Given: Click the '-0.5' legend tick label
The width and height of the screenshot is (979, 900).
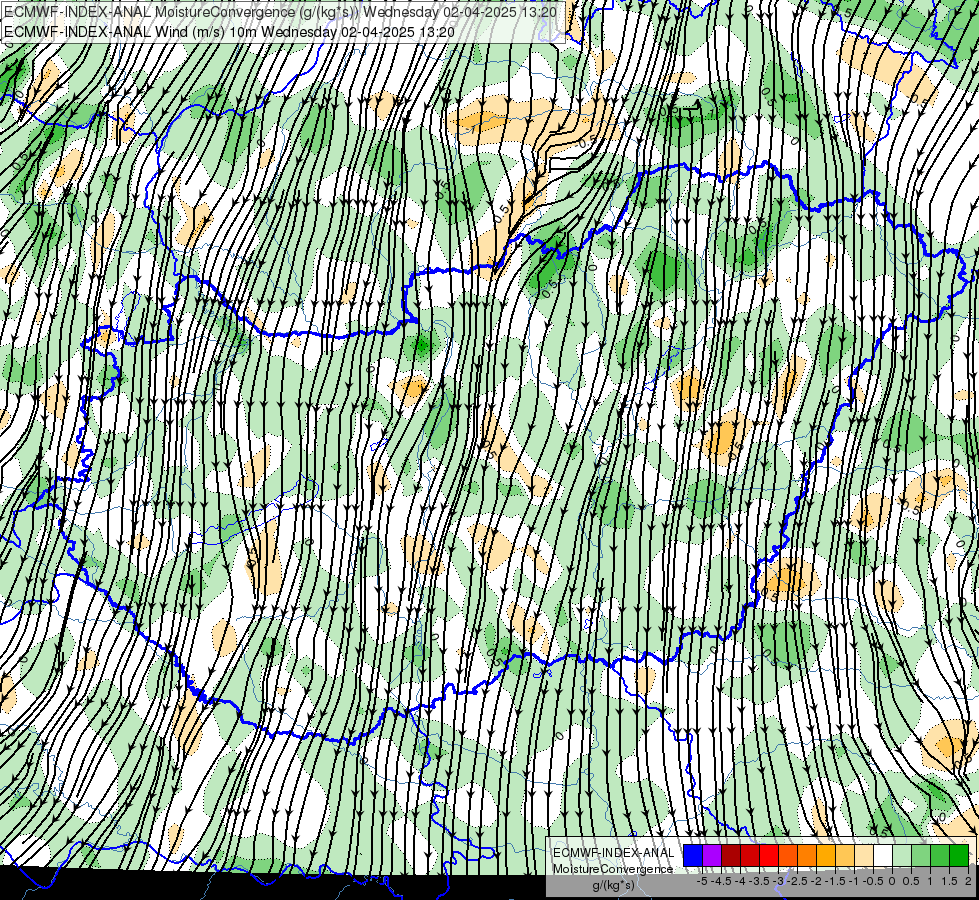Looking at the screenshot, I should [x=873, y=881].
